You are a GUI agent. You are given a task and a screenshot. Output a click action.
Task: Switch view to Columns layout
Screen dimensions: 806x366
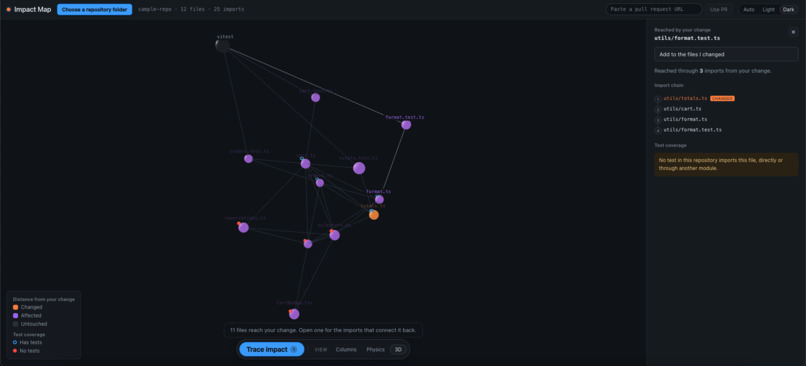[x=346, y=350]
